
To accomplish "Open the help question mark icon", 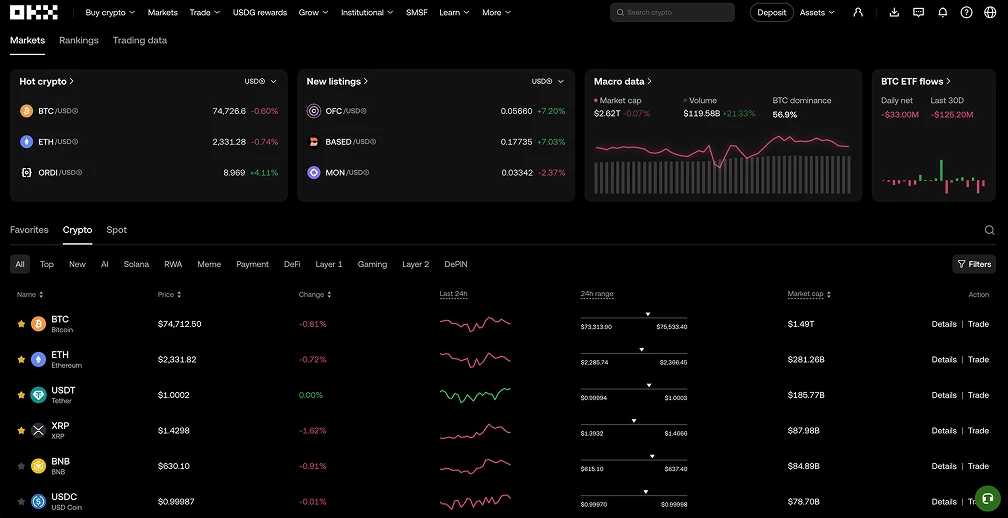I will (x=966, y=12).
